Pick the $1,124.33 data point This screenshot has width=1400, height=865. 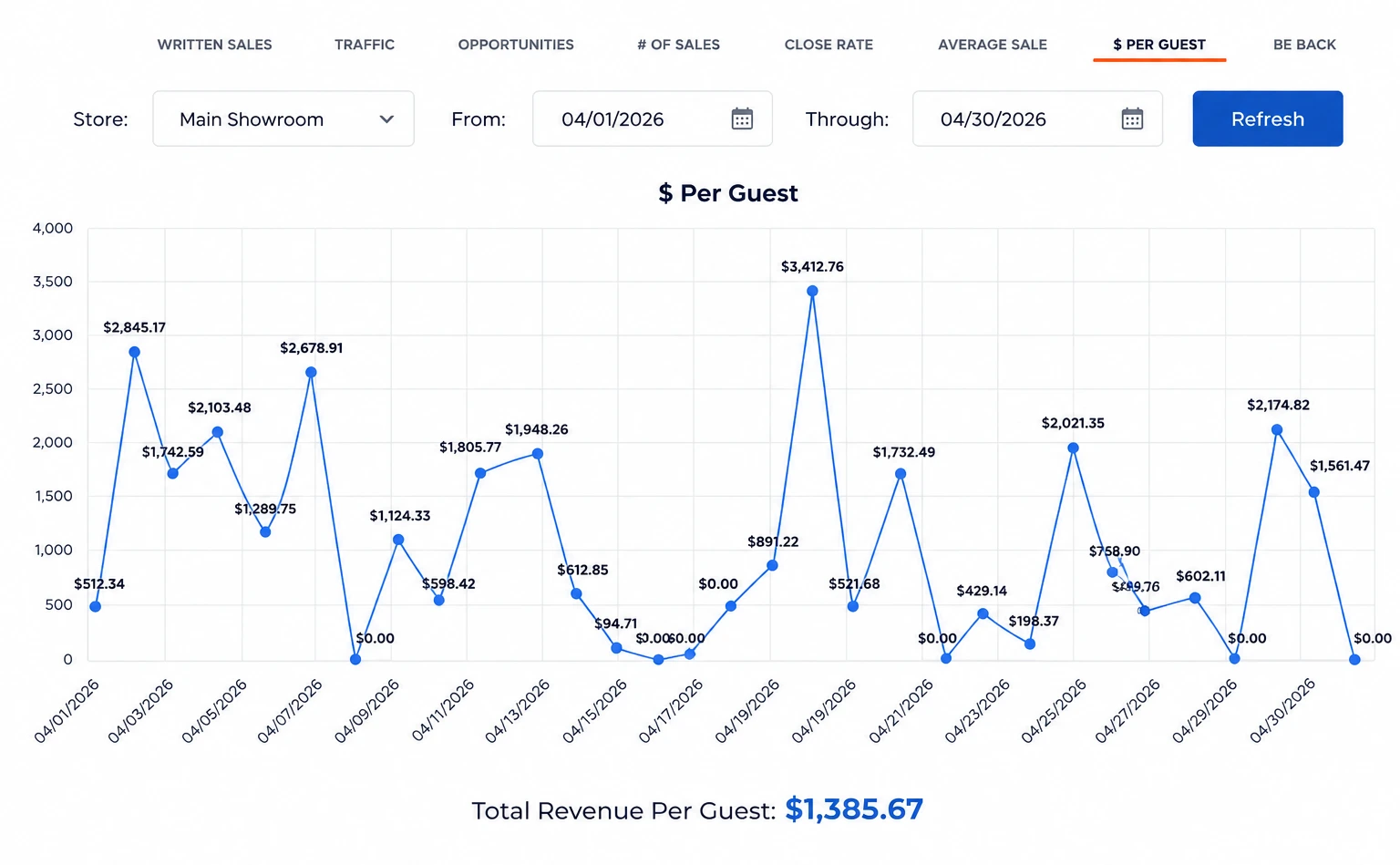[398, 540]
